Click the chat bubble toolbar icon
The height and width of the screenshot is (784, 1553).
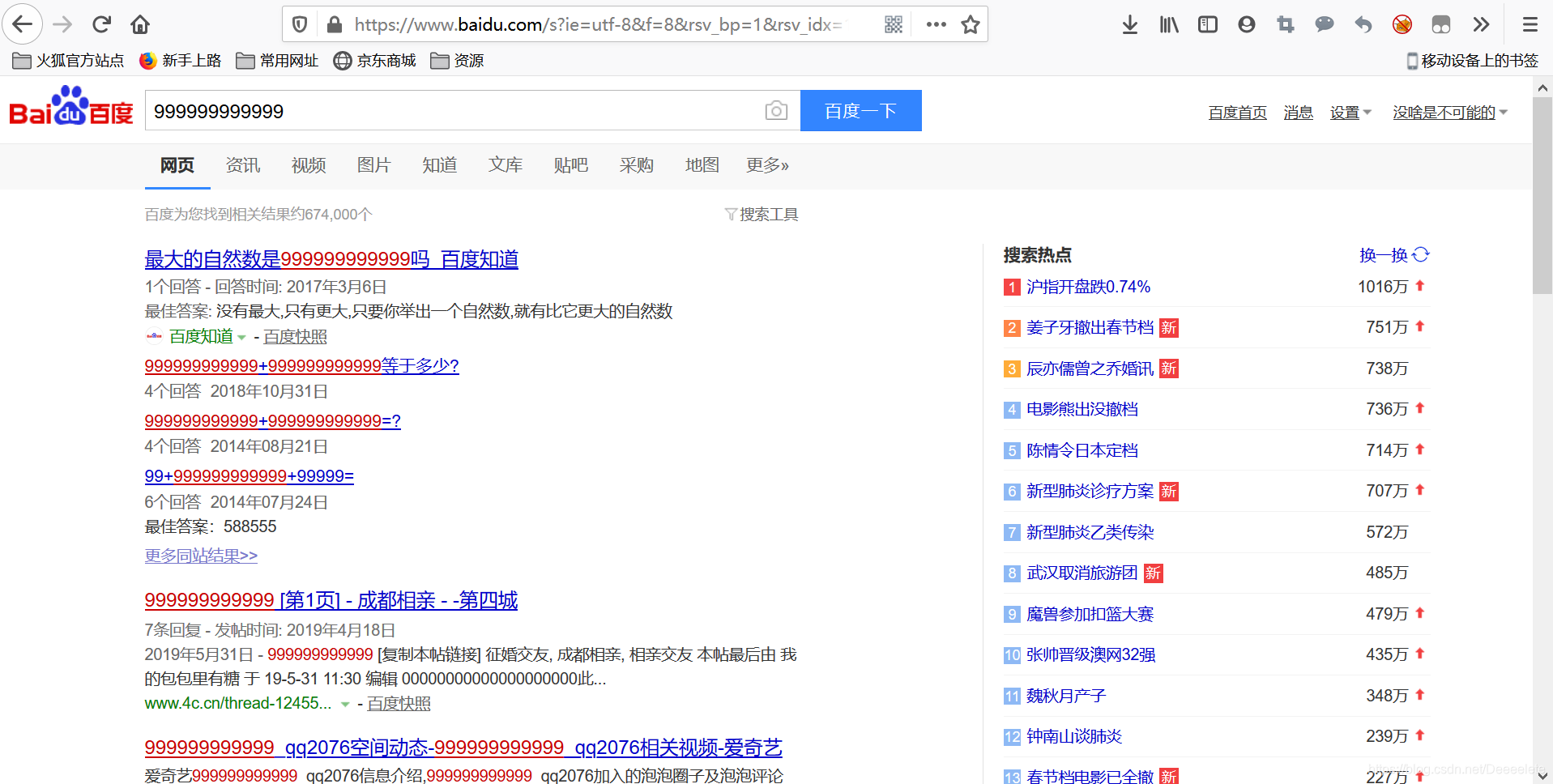coord(1325,24)
